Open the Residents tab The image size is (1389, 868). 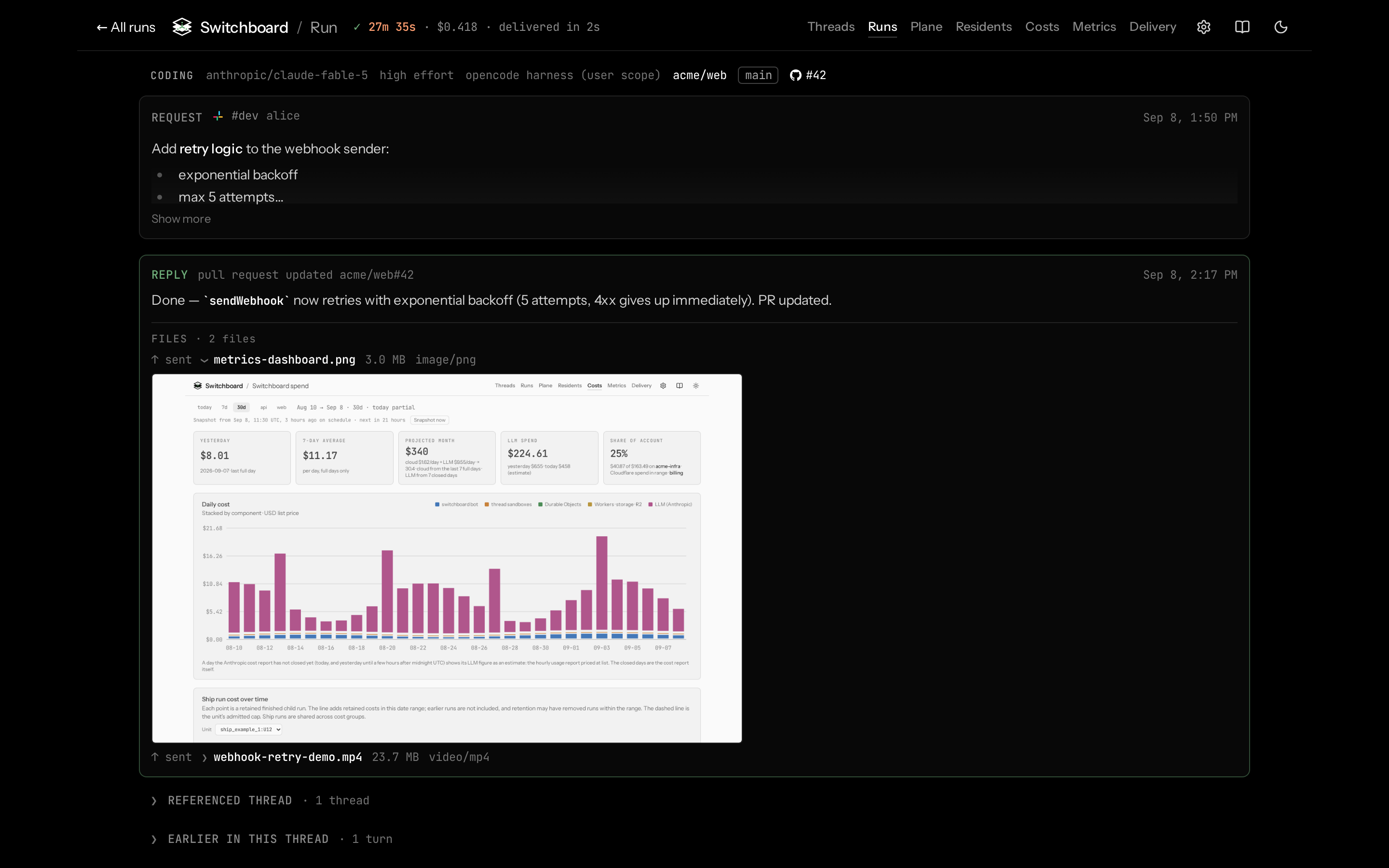(x=983, y=27)
